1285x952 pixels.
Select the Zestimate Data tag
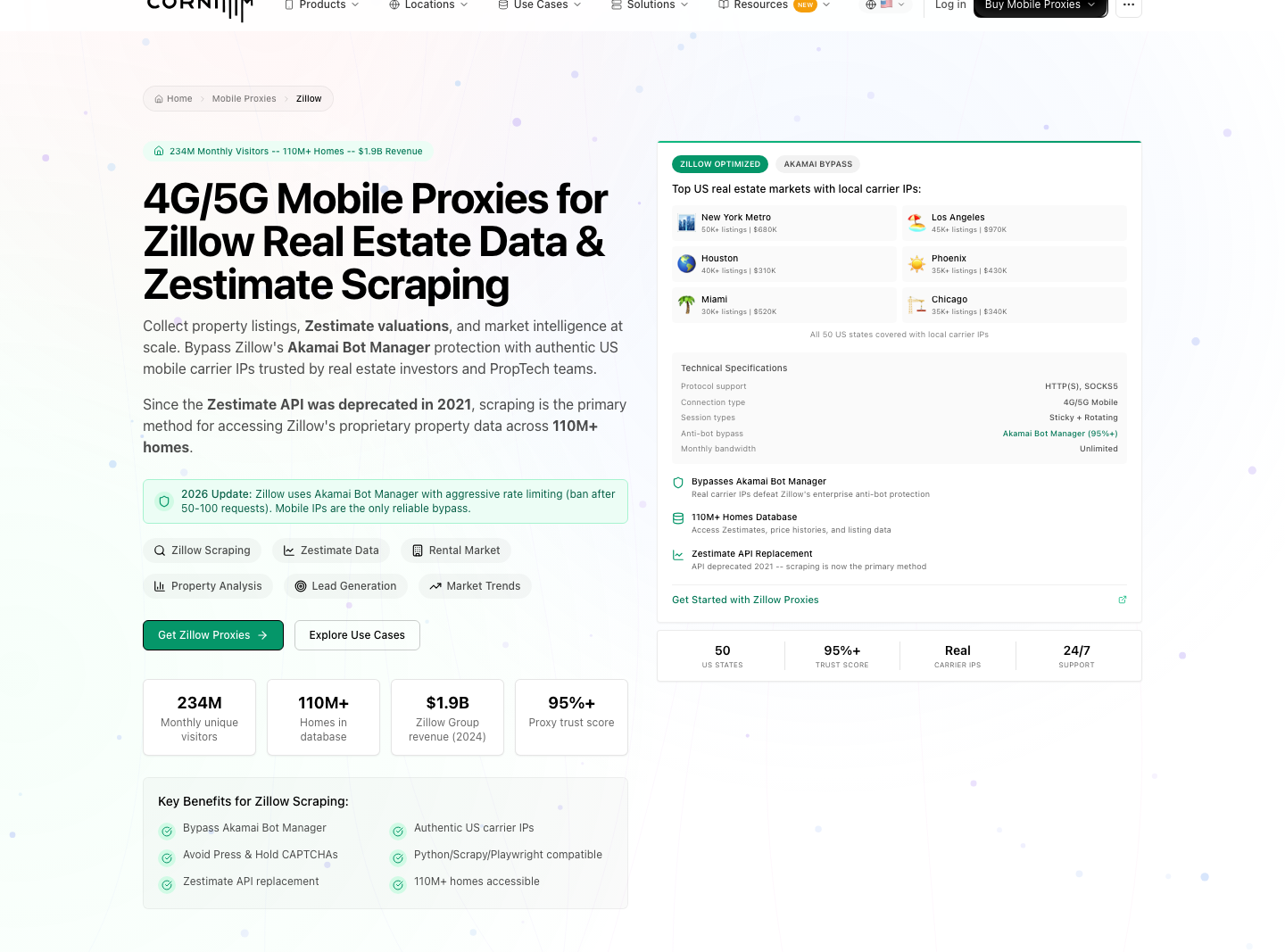pyautogui.click(x=331, y=551)
